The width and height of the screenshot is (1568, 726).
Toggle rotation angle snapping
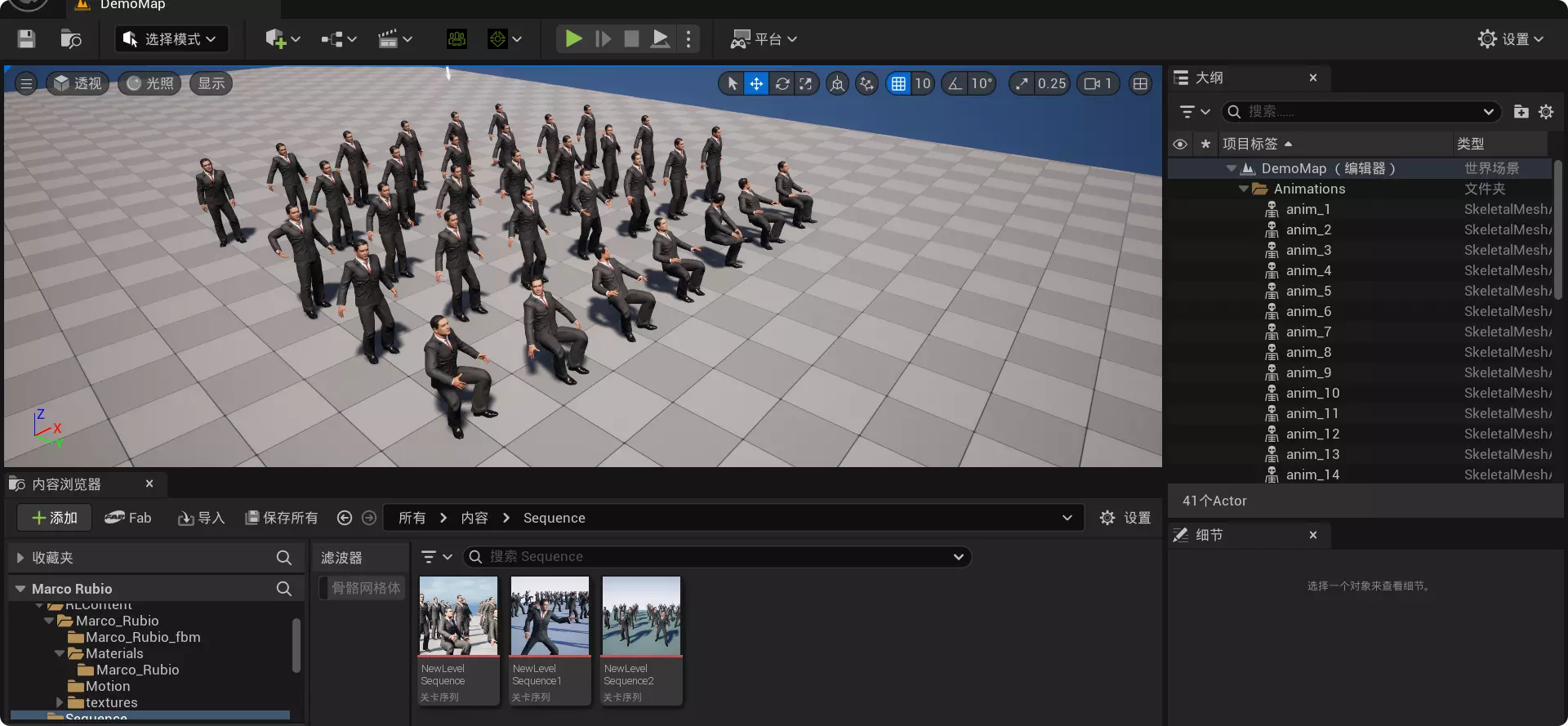tap(954, 83)
